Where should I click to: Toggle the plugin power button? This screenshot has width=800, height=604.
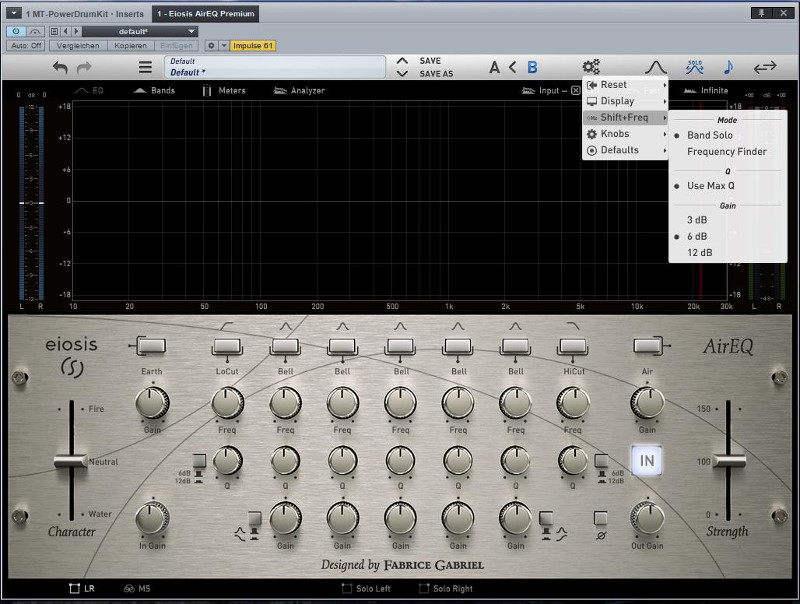[16, 32]
